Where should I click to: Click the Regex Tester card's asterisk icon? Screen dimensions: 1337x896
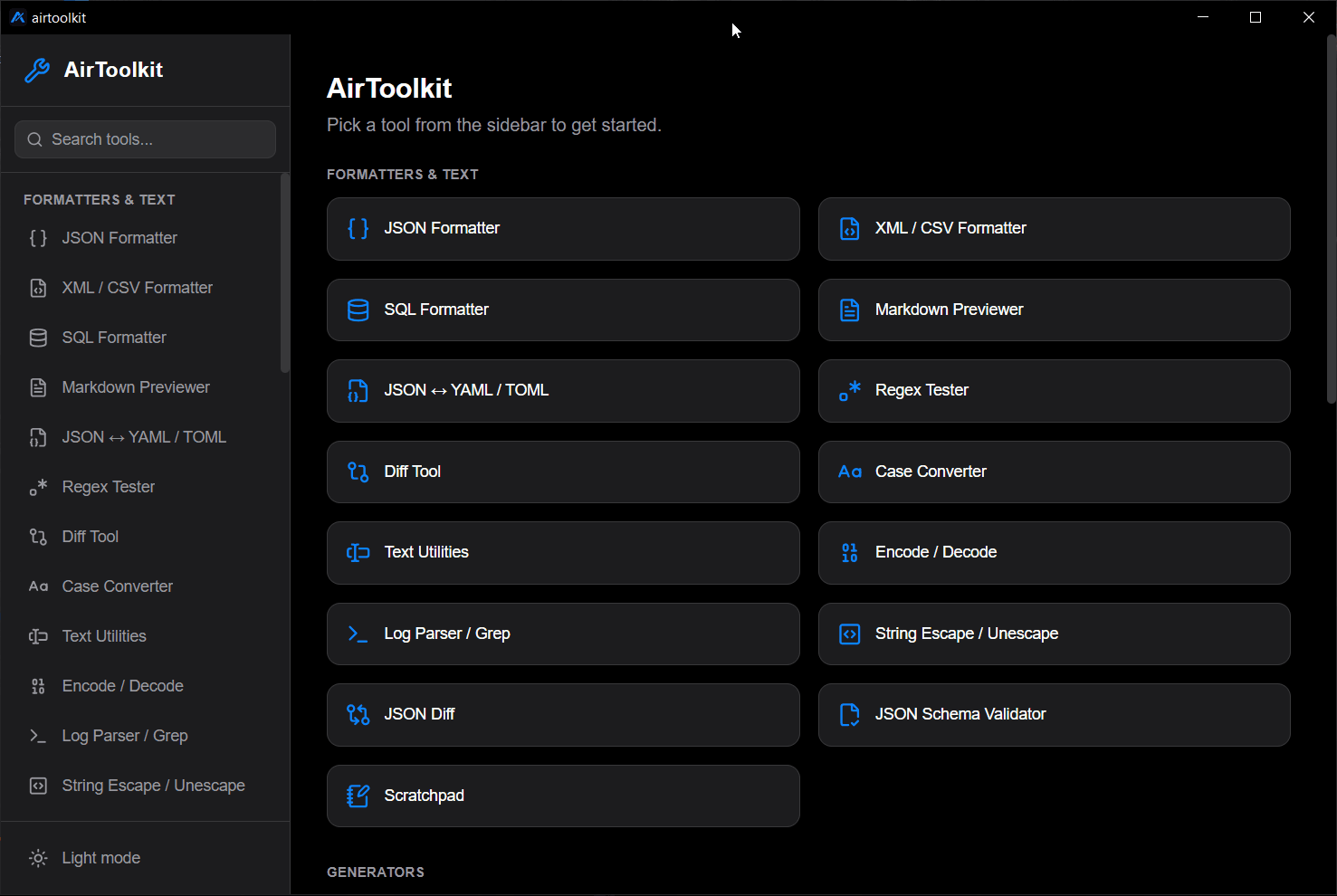[x=849, y=390]
